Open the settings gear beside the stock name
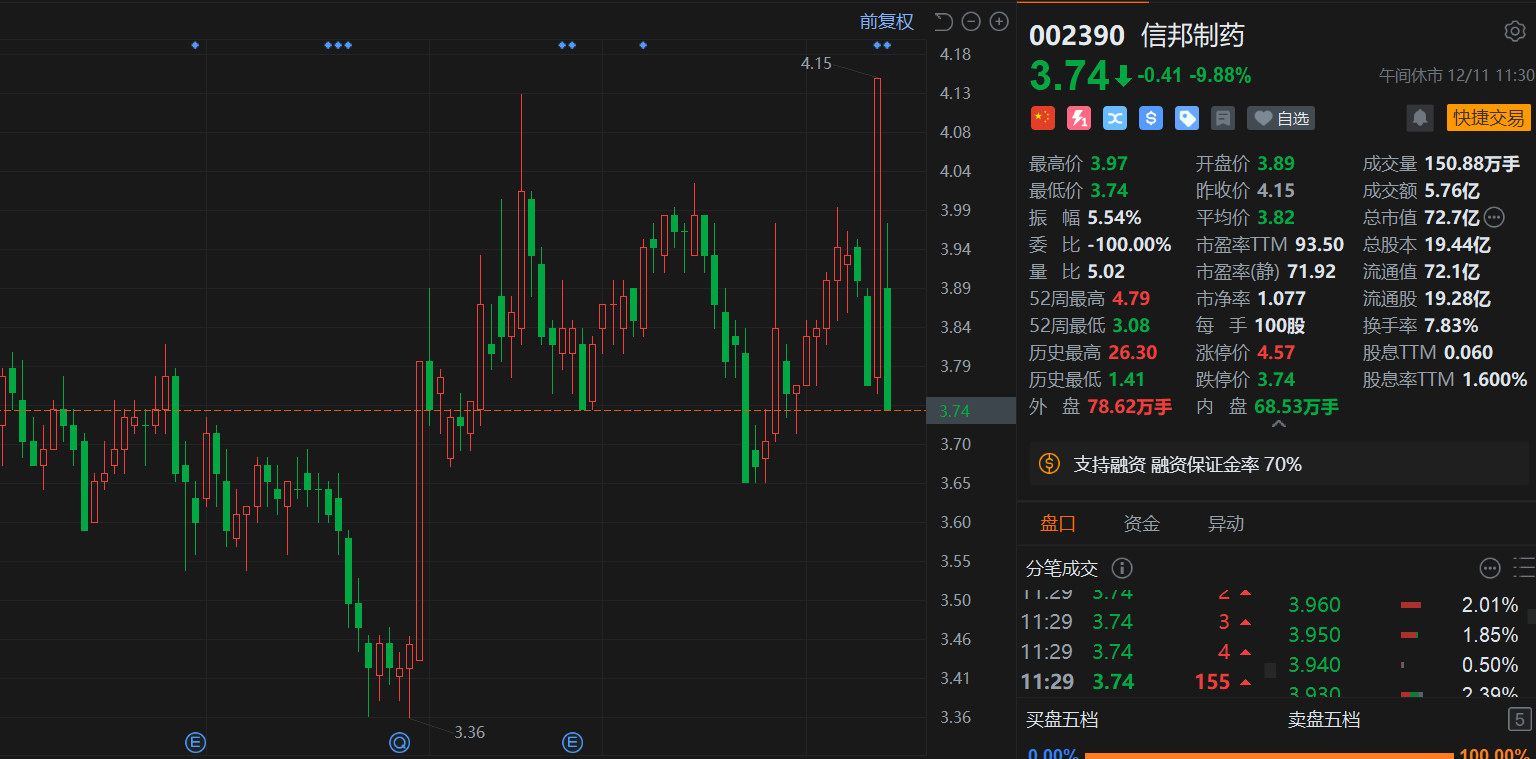1536x759 pixels. (1514, 31)
